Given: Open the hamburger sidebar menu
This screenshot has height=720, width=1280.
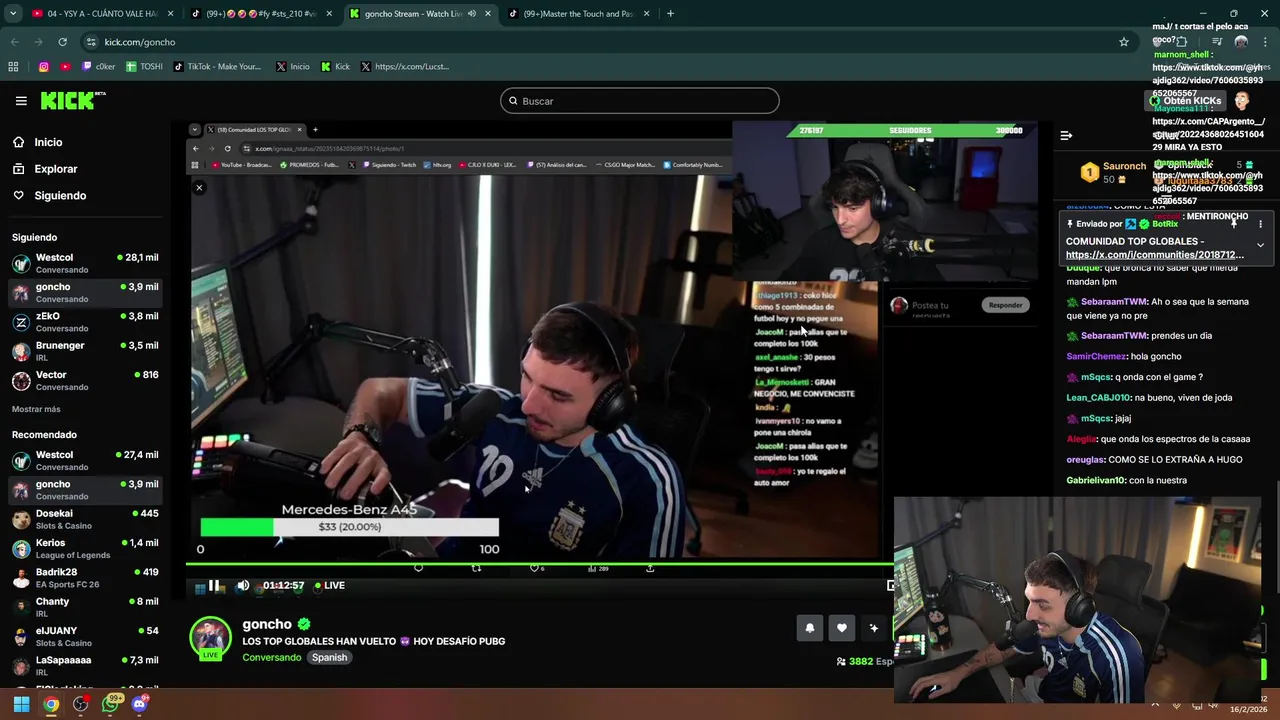Looking at the screenshot, I should (21, 100).
